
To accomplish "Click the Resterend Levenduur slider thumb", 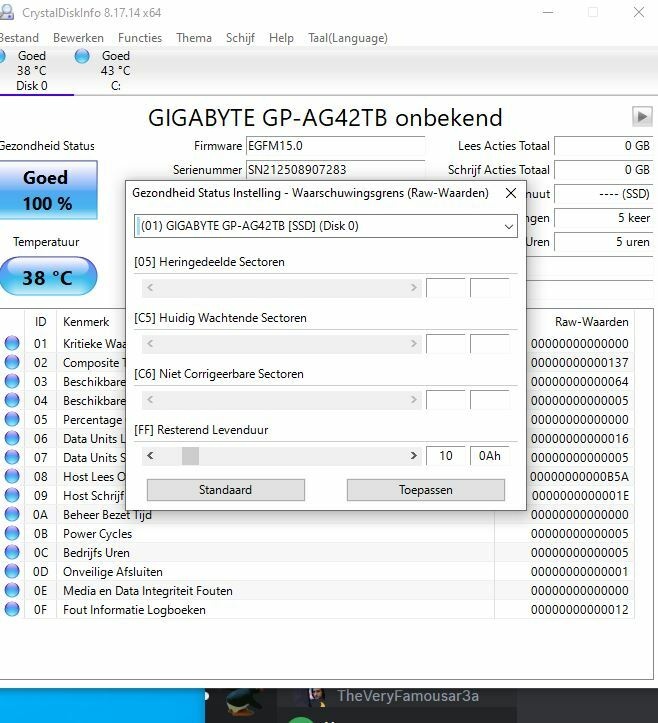I will click(190, 456).
